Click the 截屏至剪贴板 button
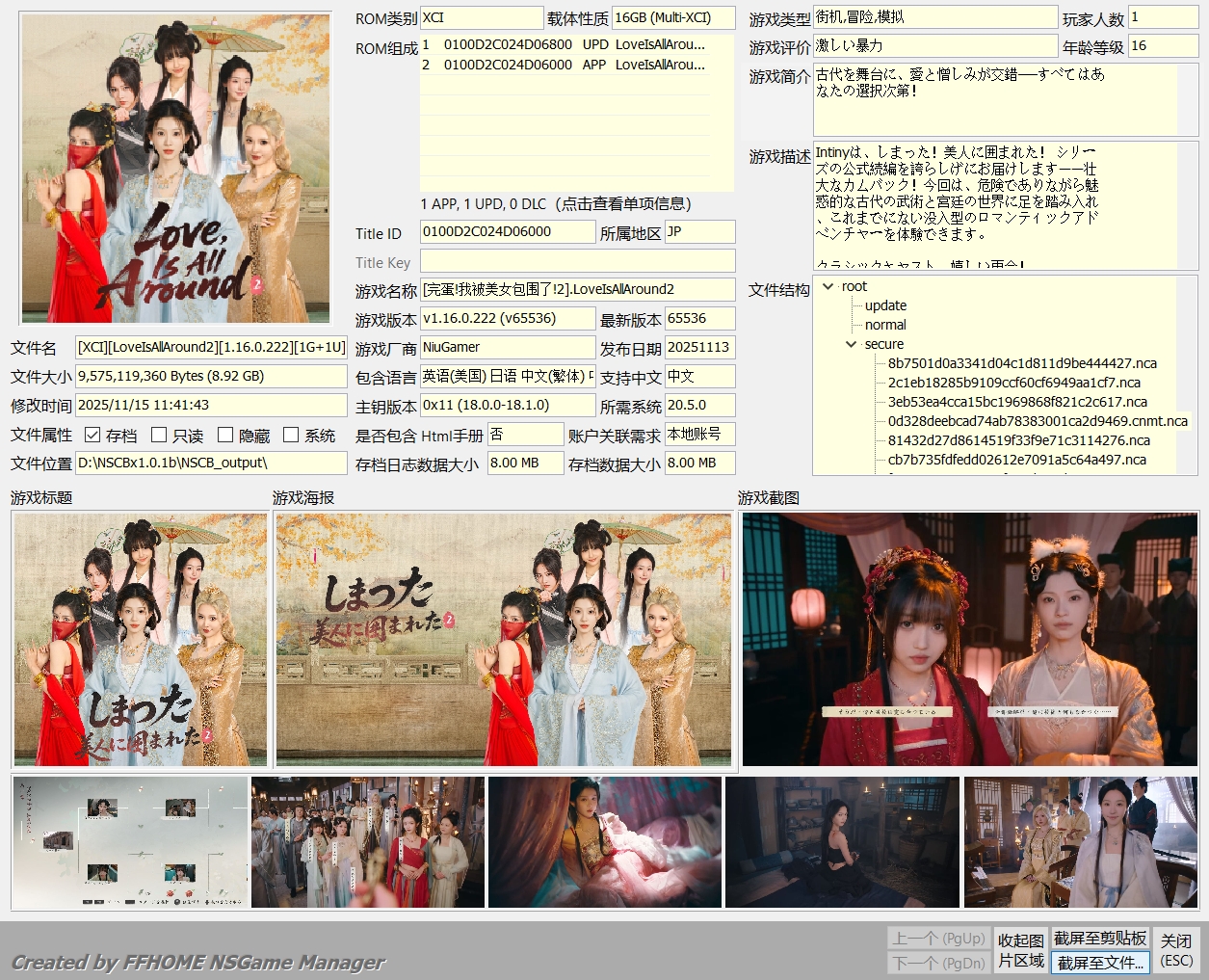 1100,939
